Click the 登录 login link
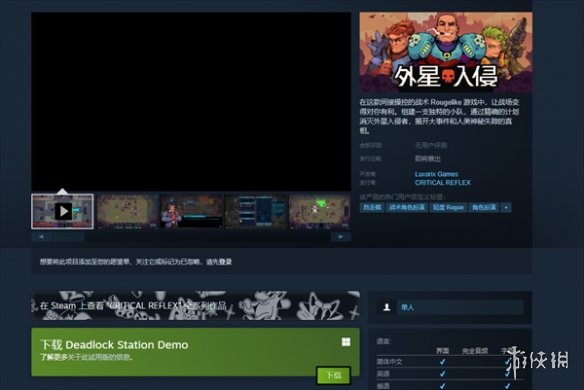The image size is (584, 390). (x=225, y=262)
